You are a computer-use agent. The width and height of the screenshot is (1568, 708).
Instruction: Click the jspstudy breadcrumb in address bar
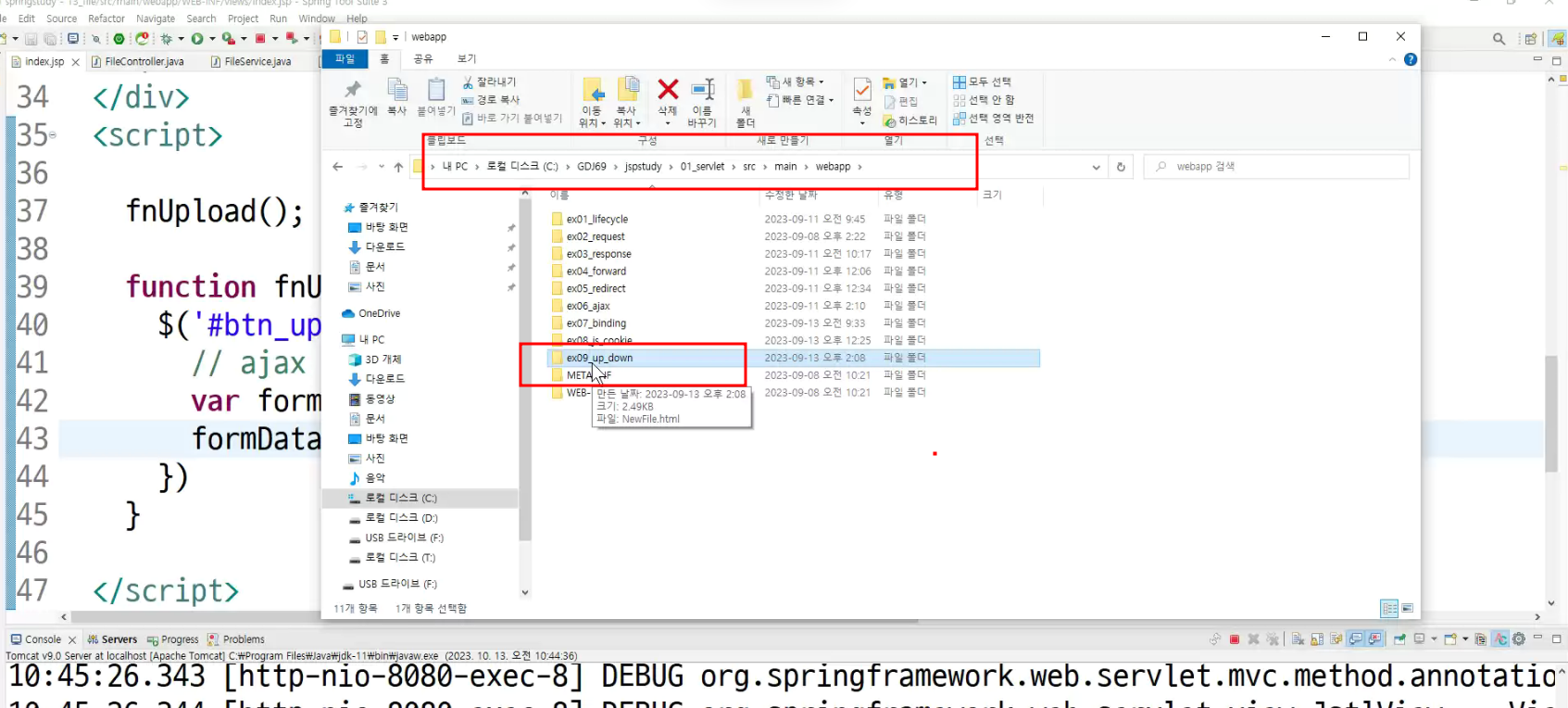click(643, 167)
